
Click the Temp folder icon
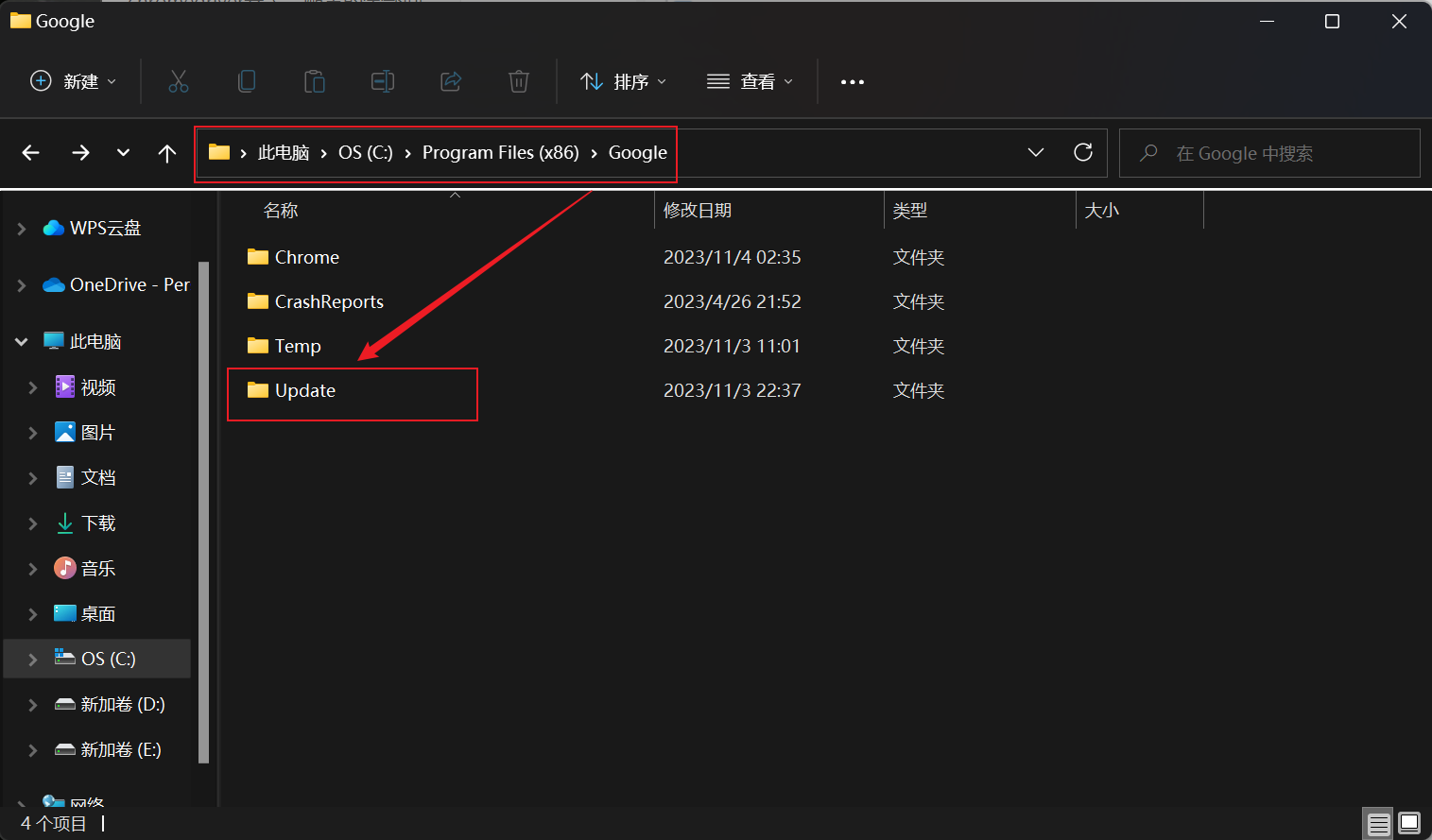[258, 346]
